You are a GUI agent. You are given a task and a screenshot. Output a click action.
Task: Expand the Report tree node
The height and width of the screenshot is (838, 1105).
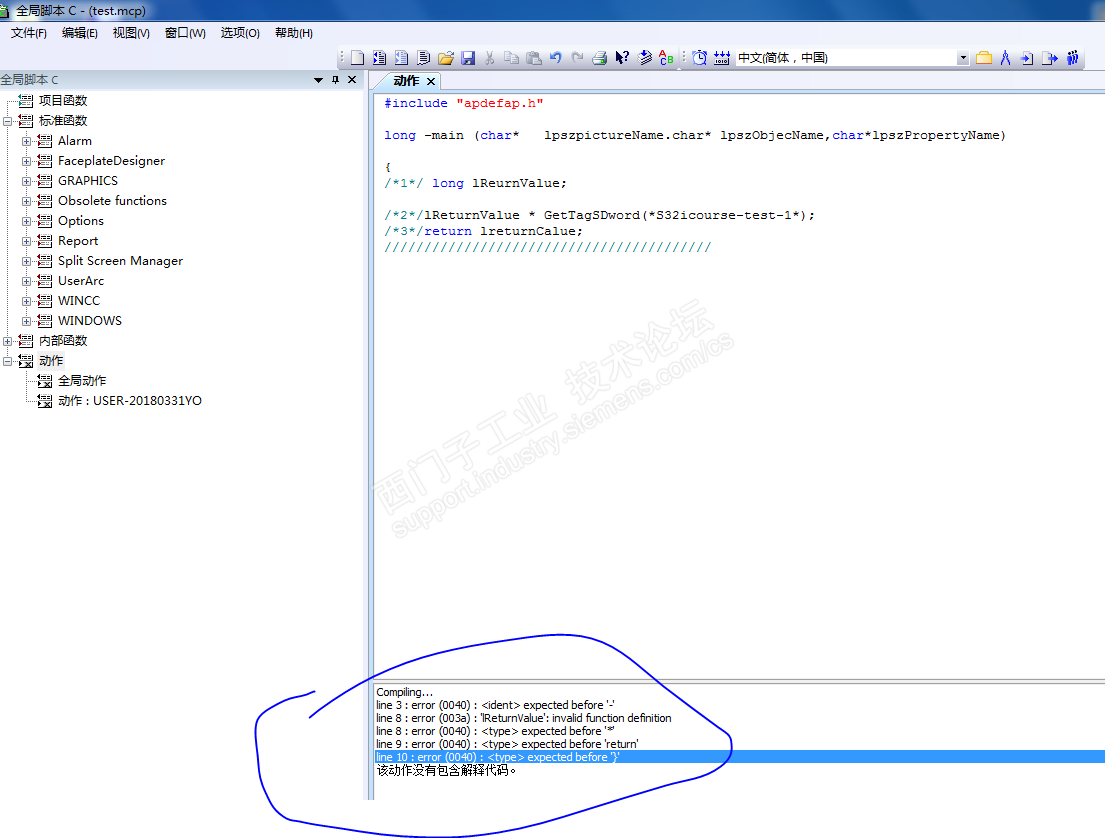(x=26, y=241)
